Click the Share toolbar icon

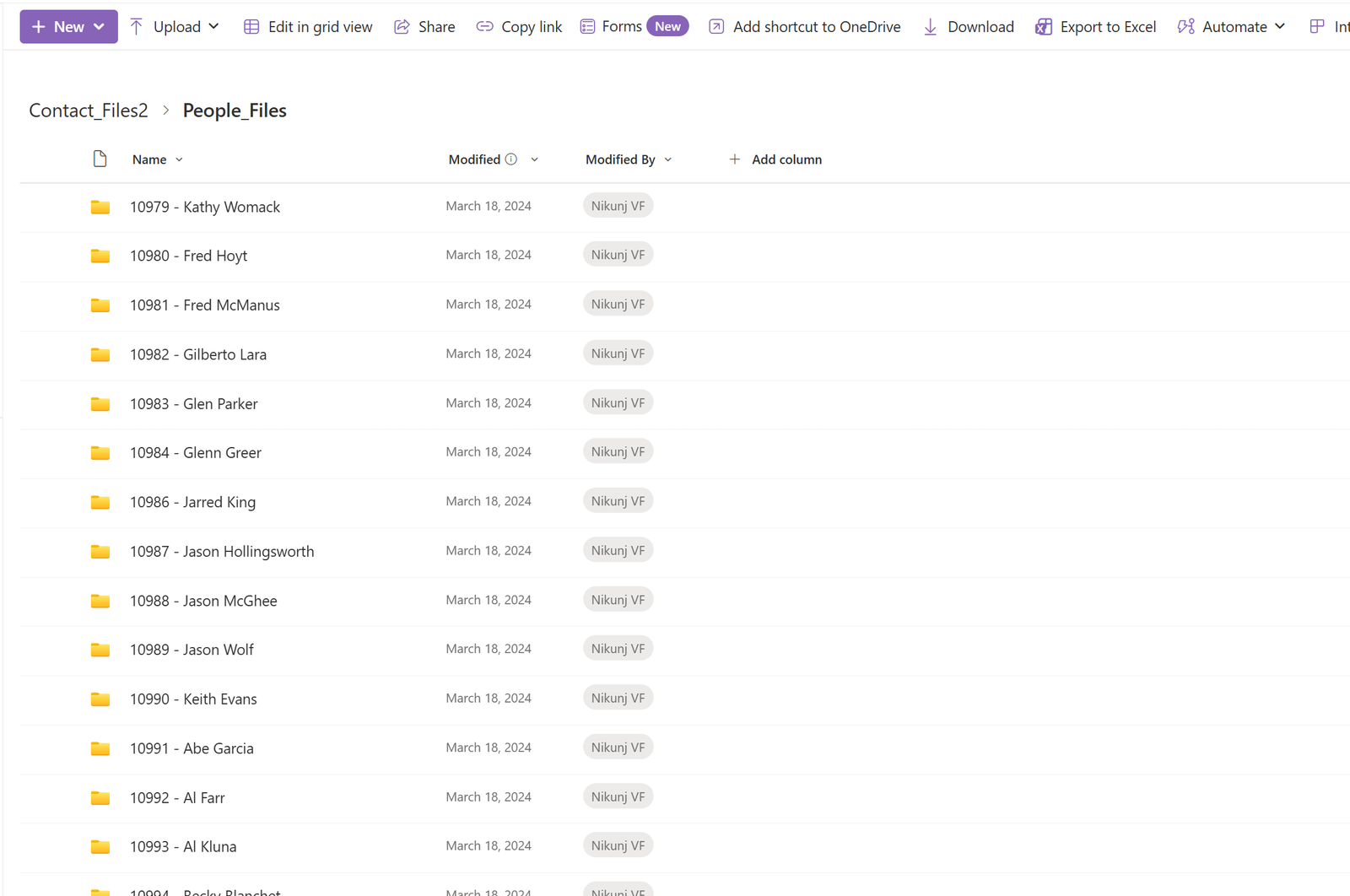tap(402, 27)
